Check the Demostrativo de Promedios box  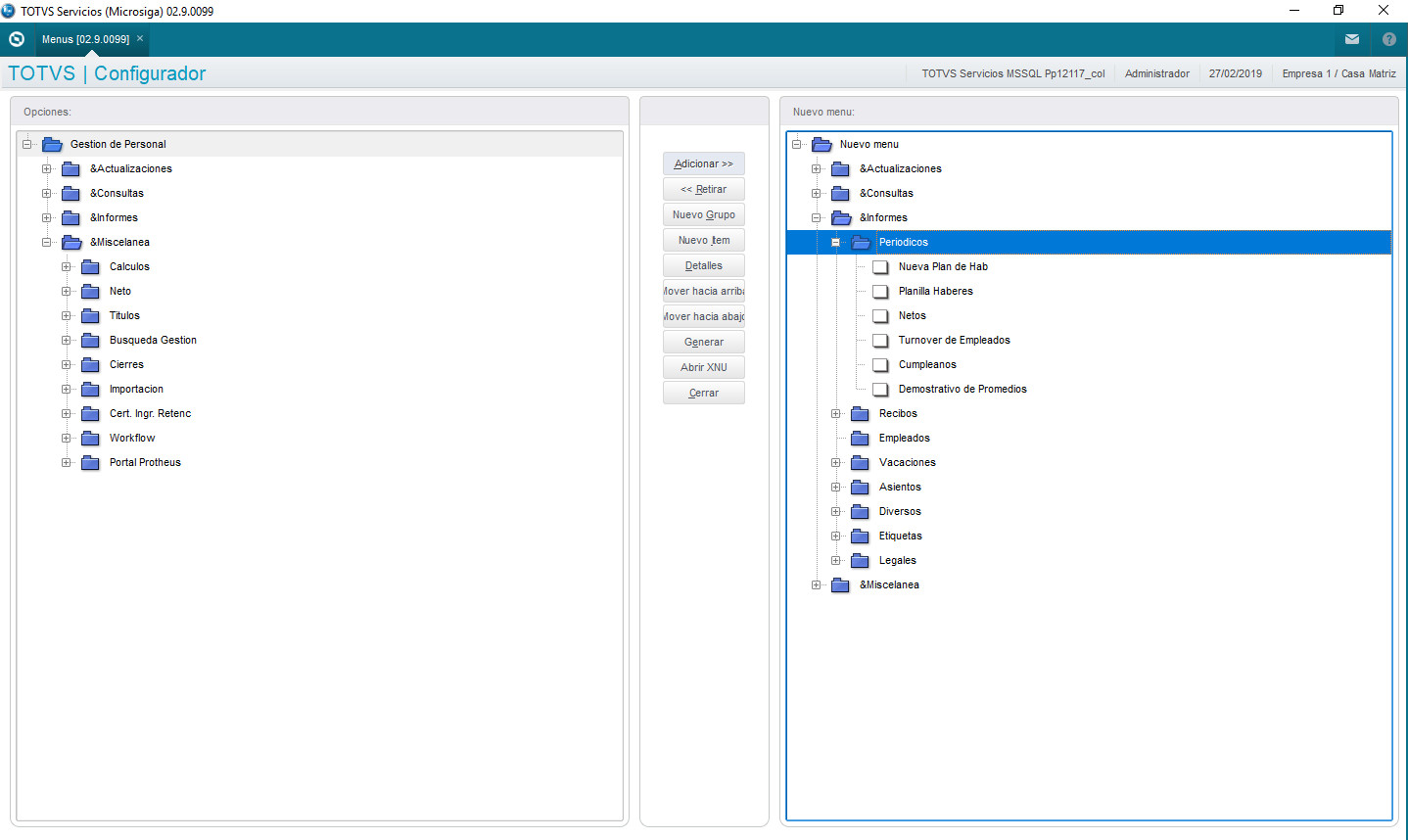pyautogui.click(x=880, y=389)
